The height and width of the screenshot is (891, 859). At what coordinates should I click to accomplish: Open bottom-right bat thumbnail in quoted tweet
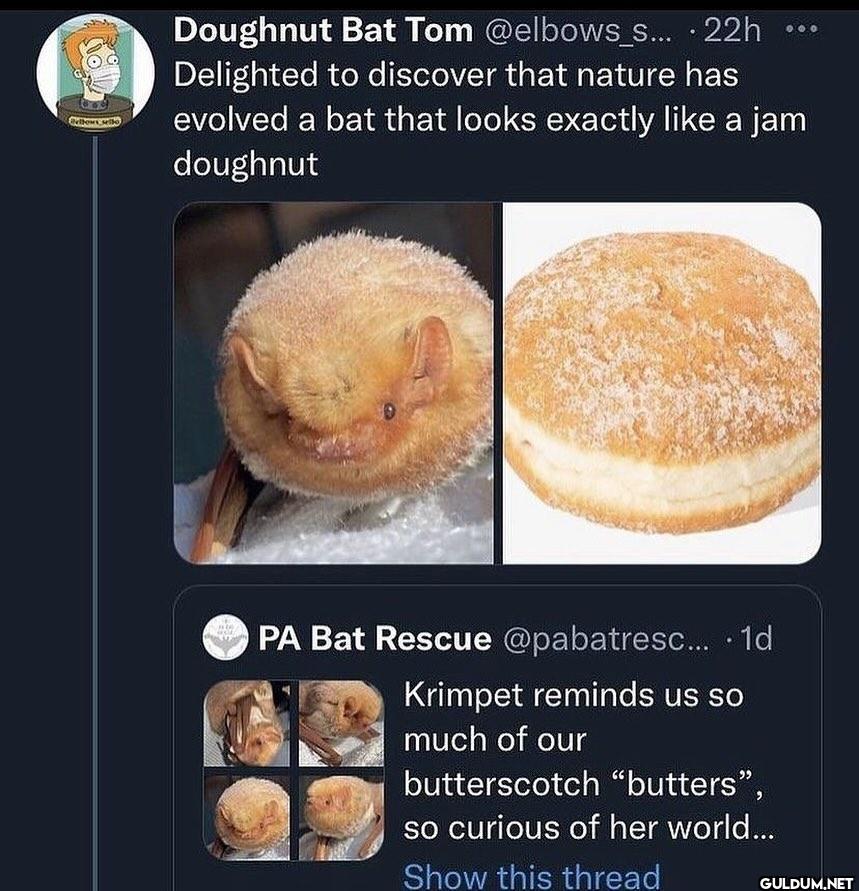click(341, 817)
